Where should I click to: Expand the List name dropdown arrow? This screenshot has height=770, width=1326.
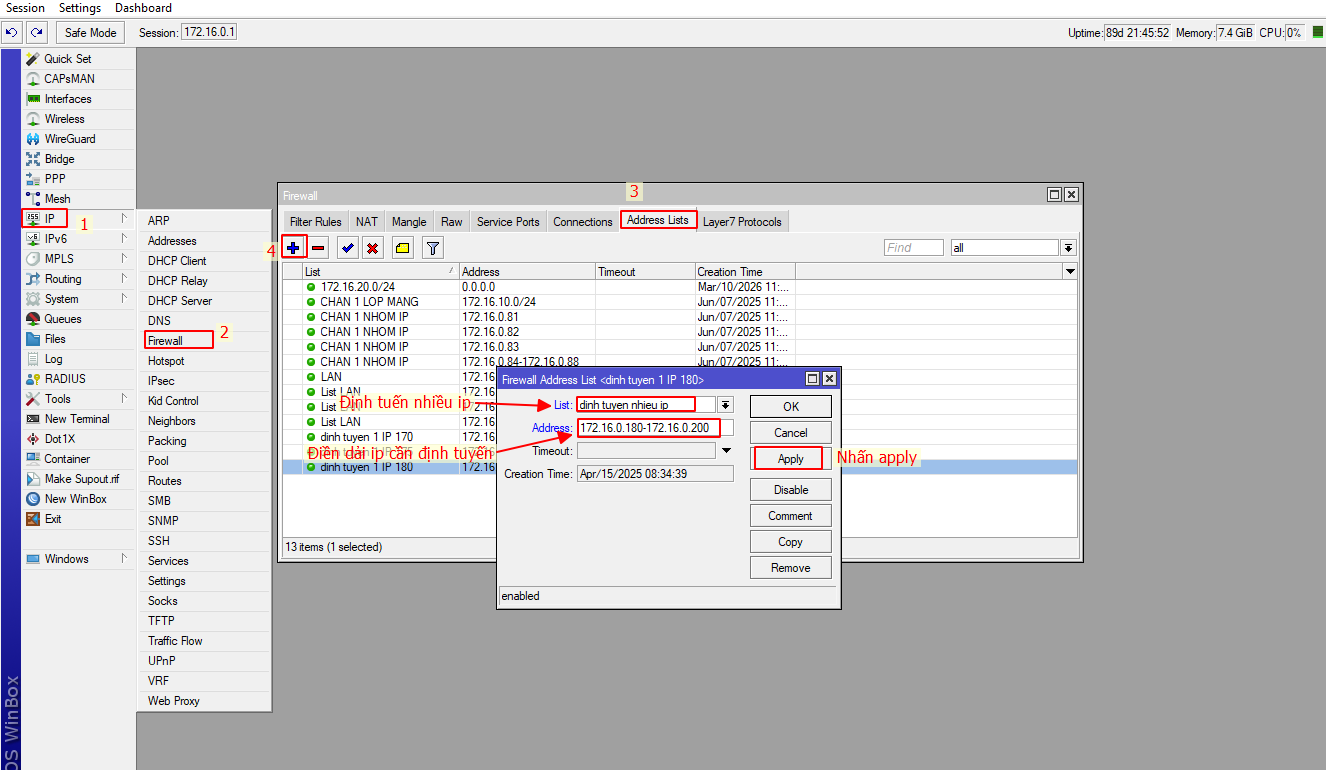tap(725, 405)
